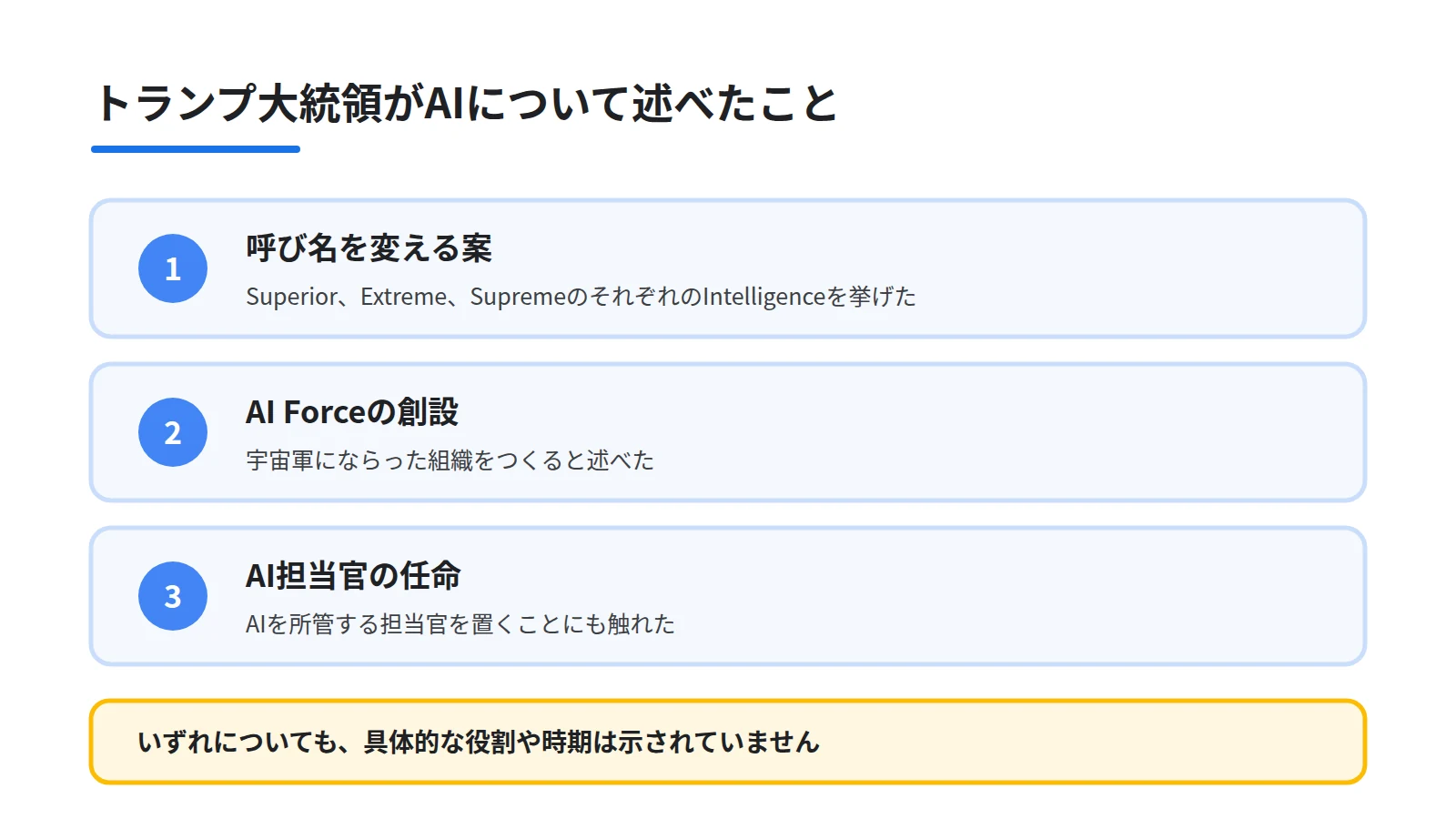
Task: Select the heading AI Forceの創設
Action: tap(352, 411)
